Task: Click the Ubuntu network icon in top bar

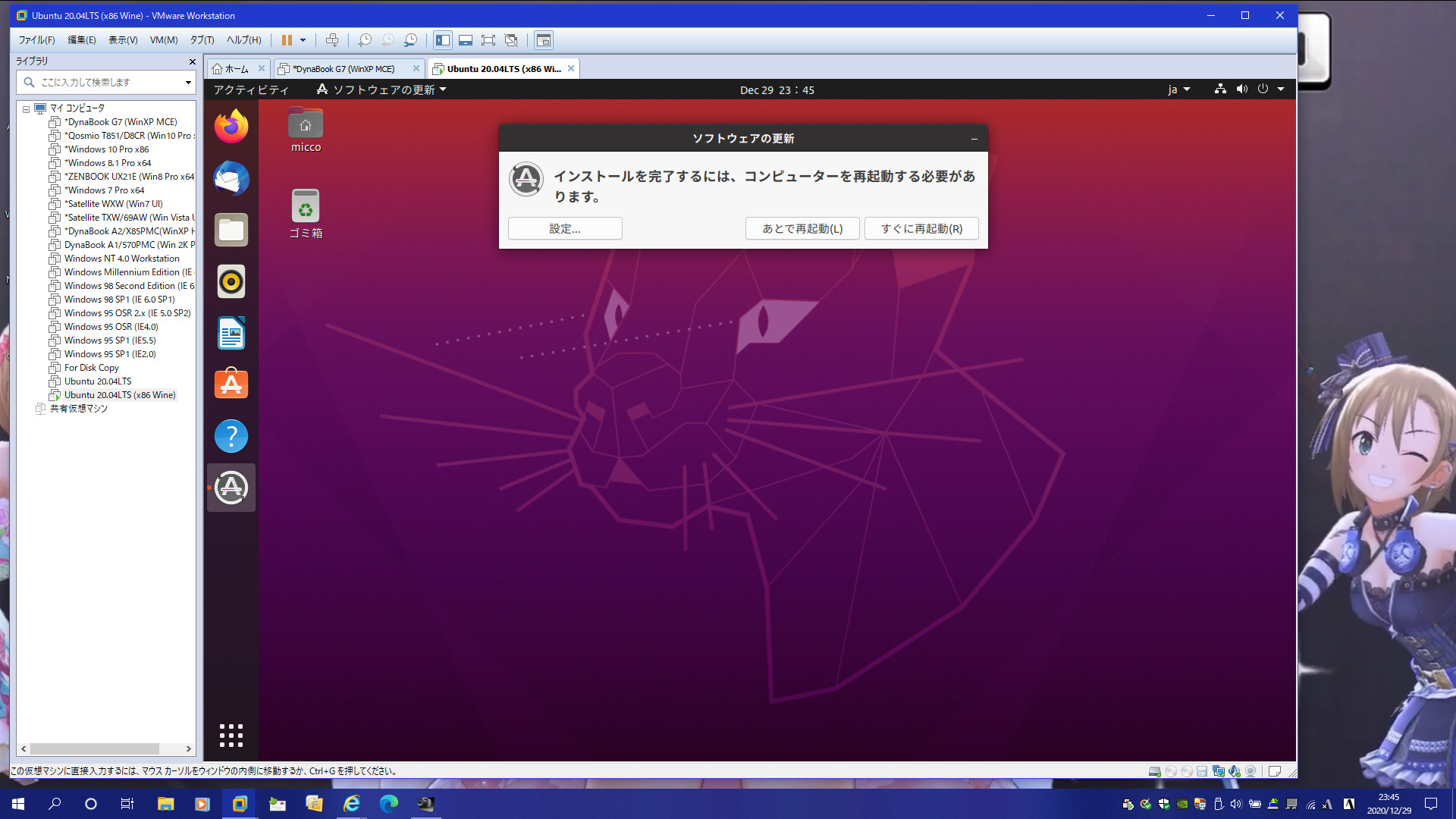Action: pyautogui.click(x=1220, y=89)
